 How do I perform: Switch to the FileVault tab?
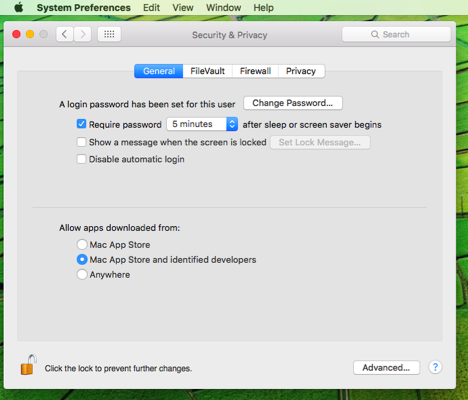tap(207, 71)
